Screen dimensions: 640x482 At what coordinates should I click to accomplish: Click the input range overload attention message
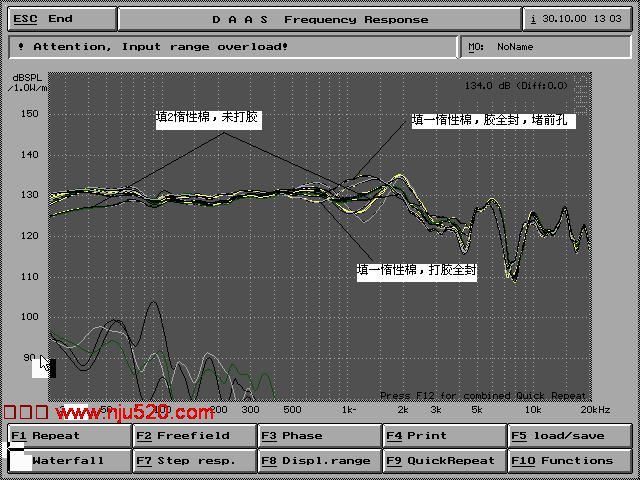232,46
